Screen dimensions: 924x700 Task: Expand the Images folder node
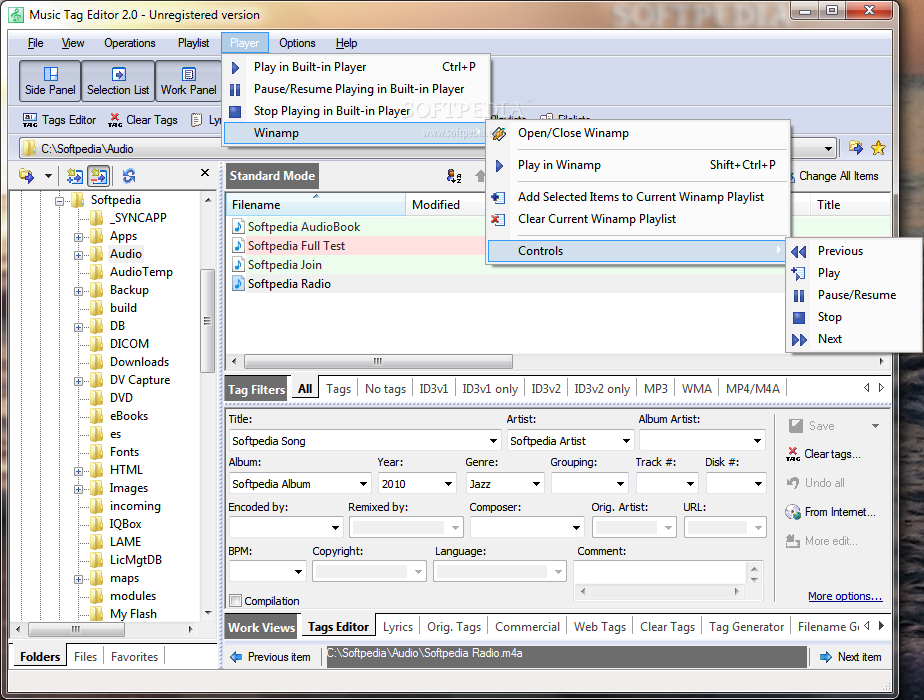[78, 490]
